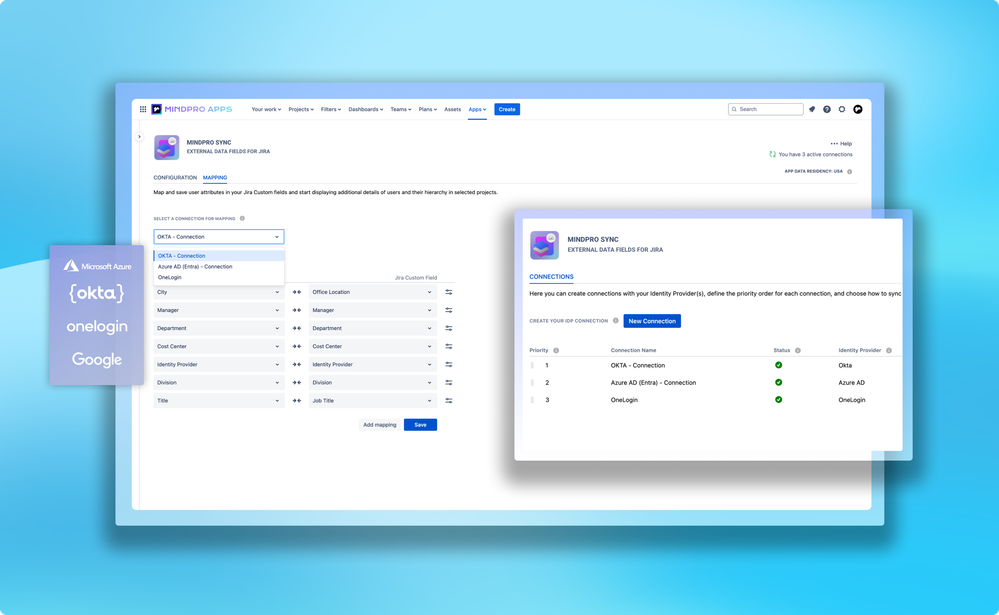Open settings sliders icon for the Manager mapping row
The width and height of the screenshot is (999, 615).
[x=449, y=310]
